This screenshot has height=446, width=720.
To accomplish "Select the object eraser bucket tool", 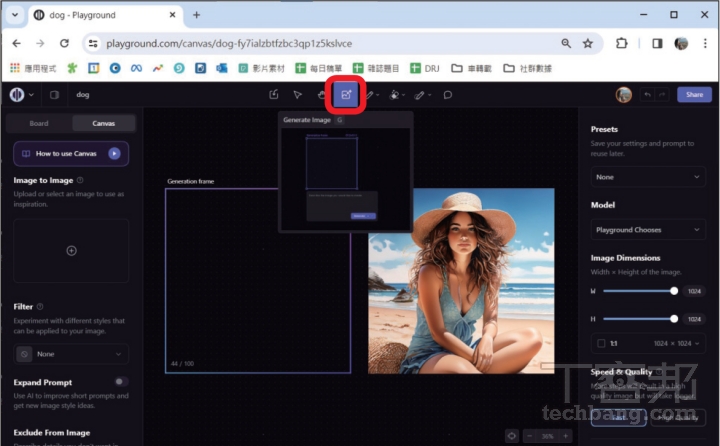I will coord(394,95).
